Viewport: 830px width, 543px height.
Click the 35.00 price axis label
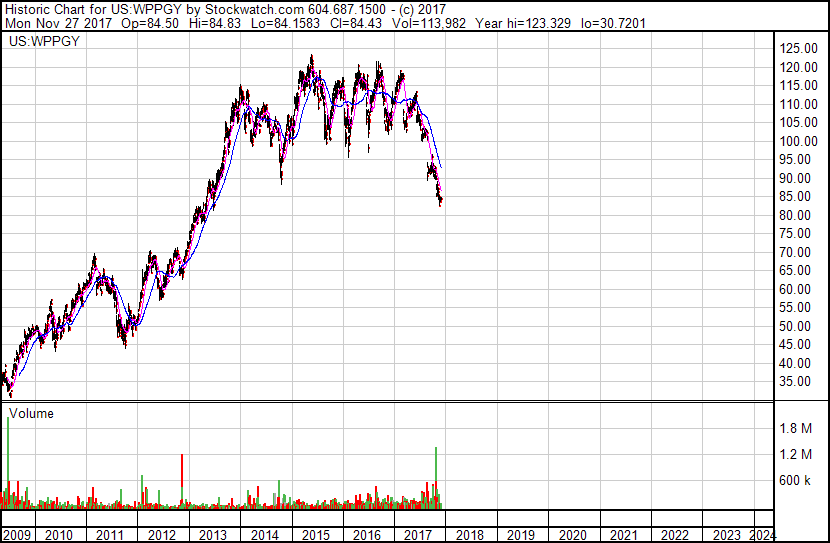point(795,382)
